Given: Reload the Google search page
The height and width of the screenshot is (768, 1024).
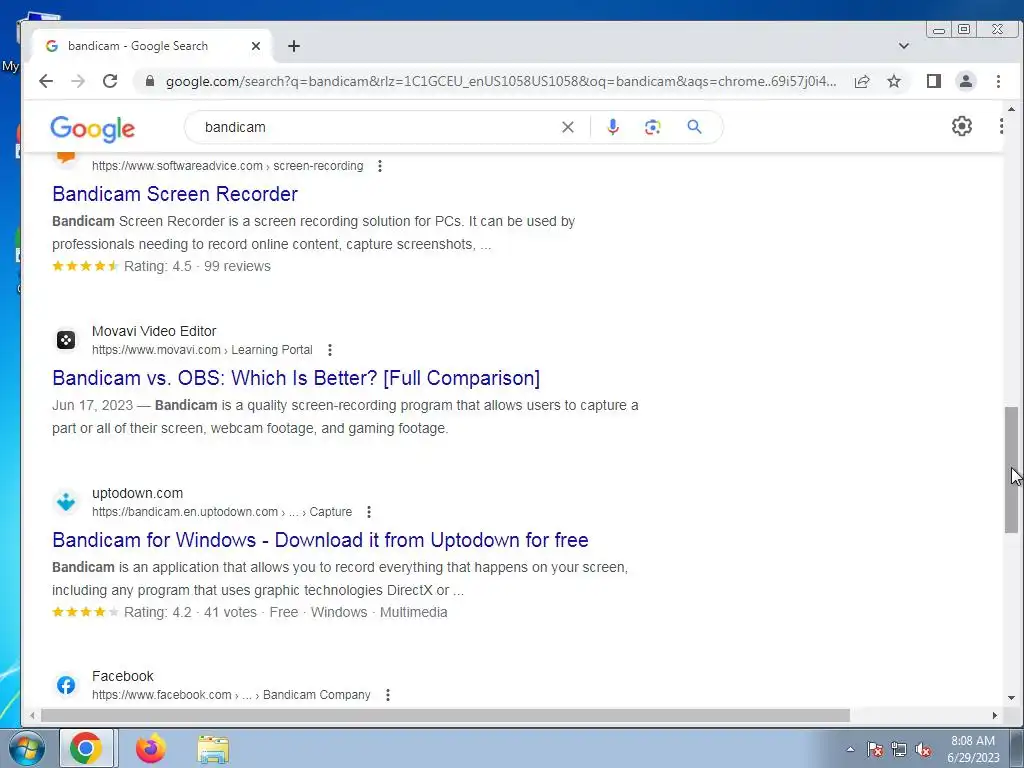Looking at the screenshot, I should click(x=110, y=81).
